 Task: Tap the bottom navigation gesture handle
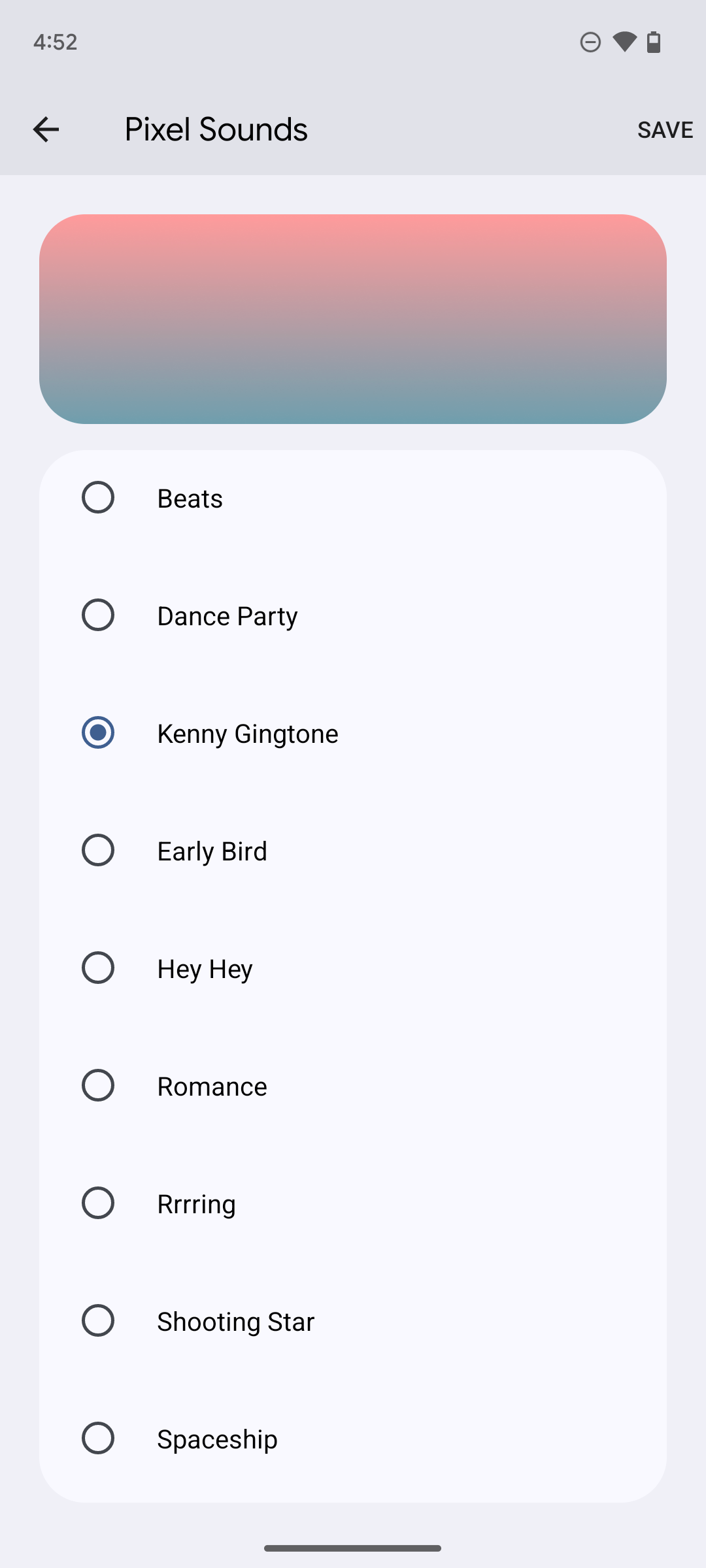[353, 1548]
